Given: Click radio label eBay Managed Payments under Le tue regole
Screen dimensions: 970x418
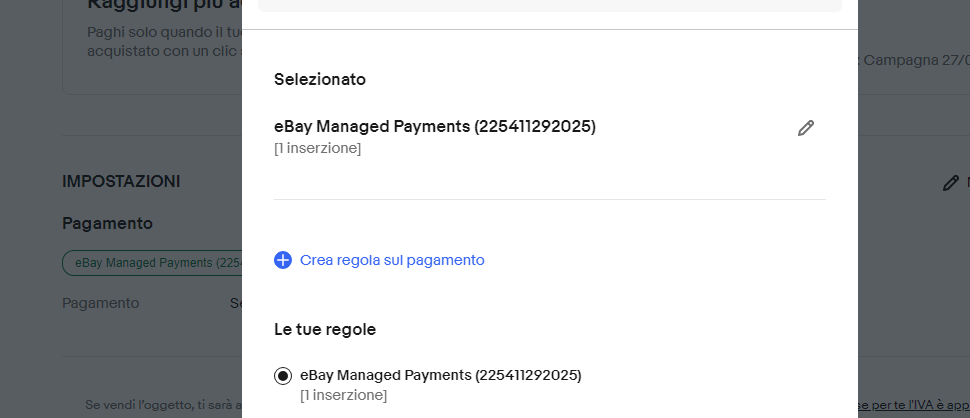Looking at the screenshot, I should [x=440, y=375].
